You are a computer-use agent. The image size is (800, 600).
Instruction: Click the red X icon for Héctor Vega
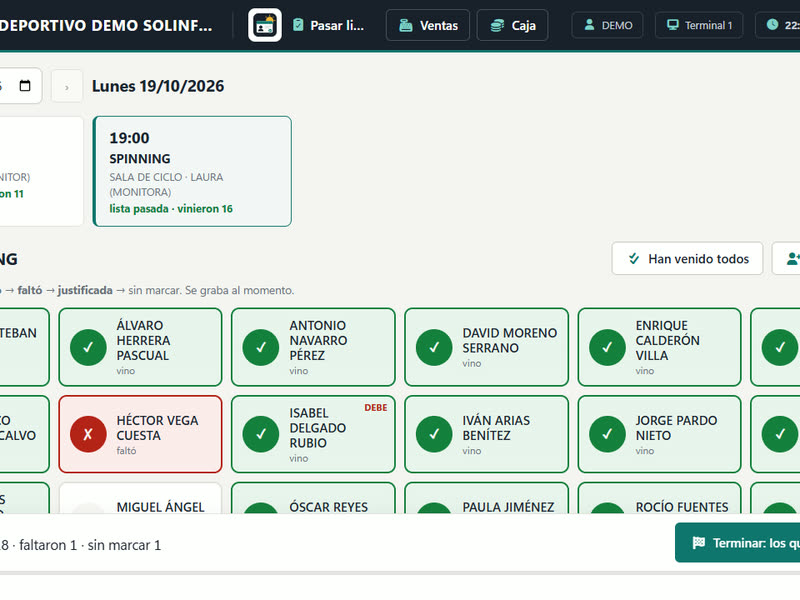(x=88, y=434)
